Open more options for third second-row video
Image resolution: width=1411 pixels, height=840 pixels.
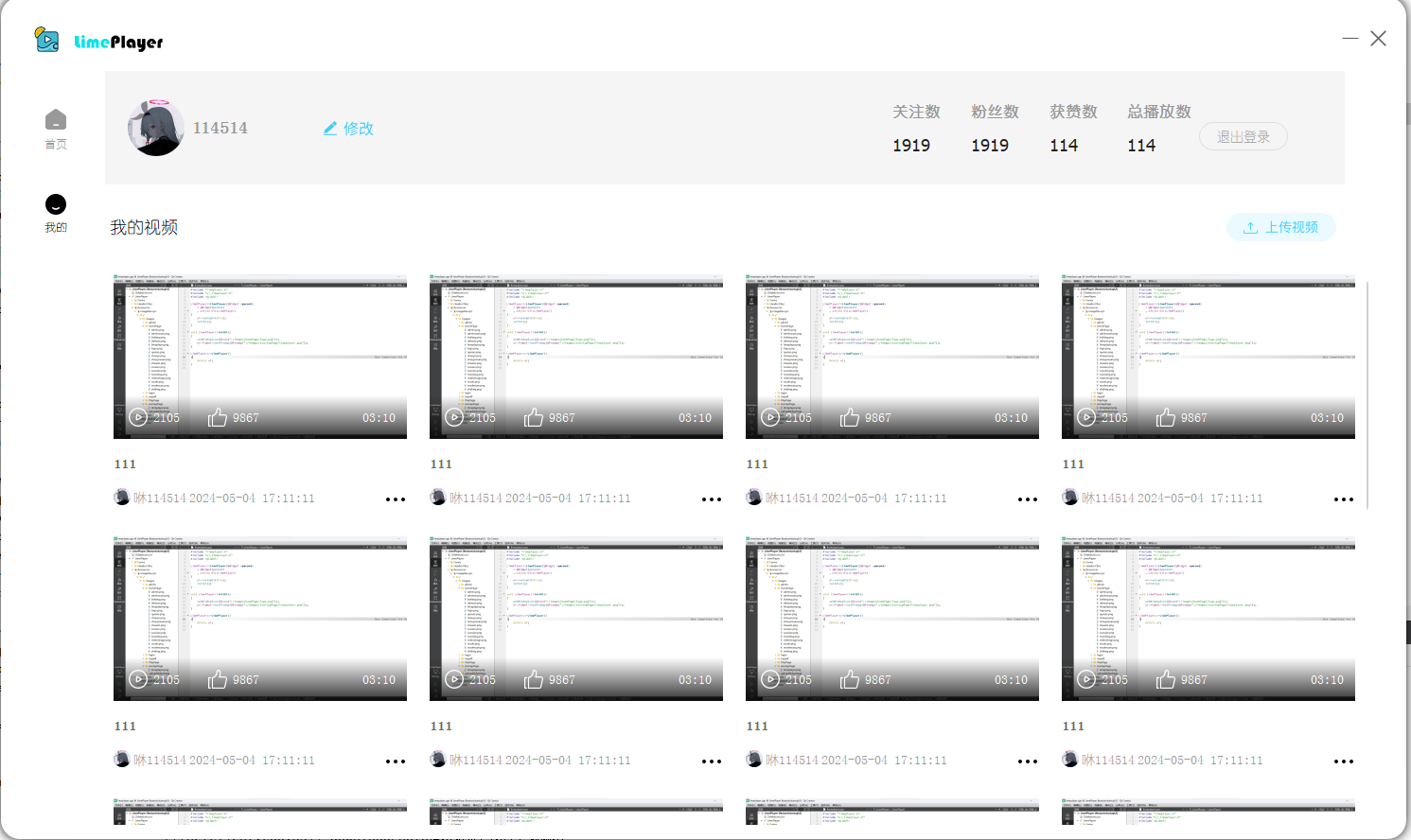[x=1028, y=761]
